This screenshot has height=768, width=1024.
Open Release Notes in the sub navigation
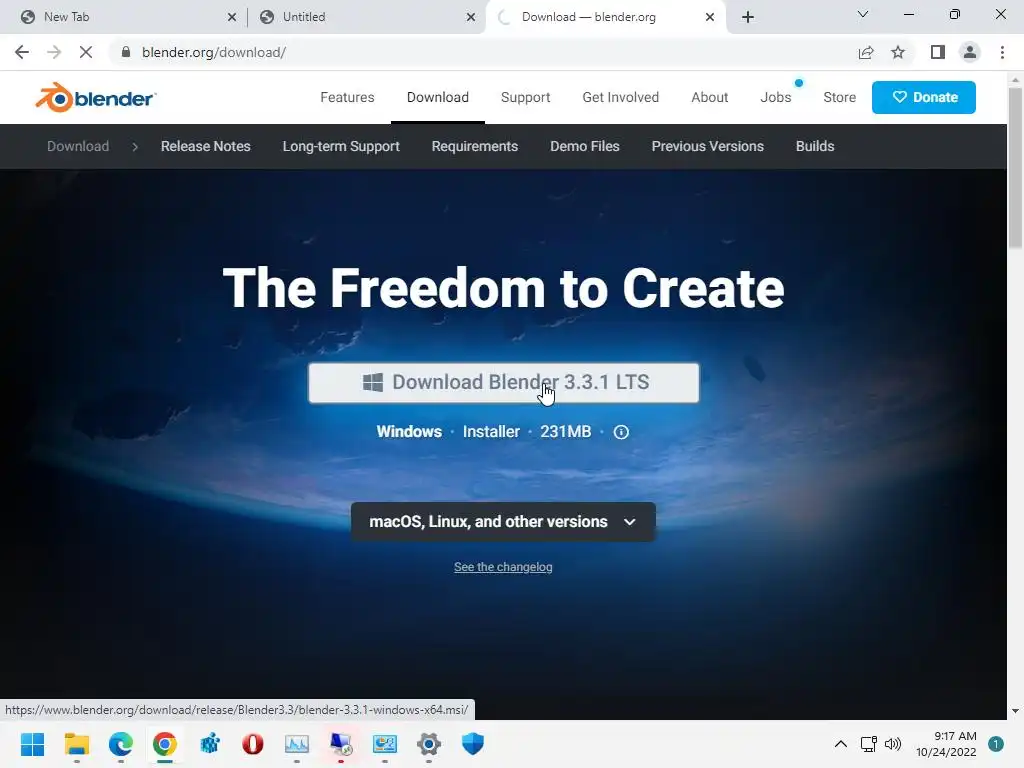point(206,146)
